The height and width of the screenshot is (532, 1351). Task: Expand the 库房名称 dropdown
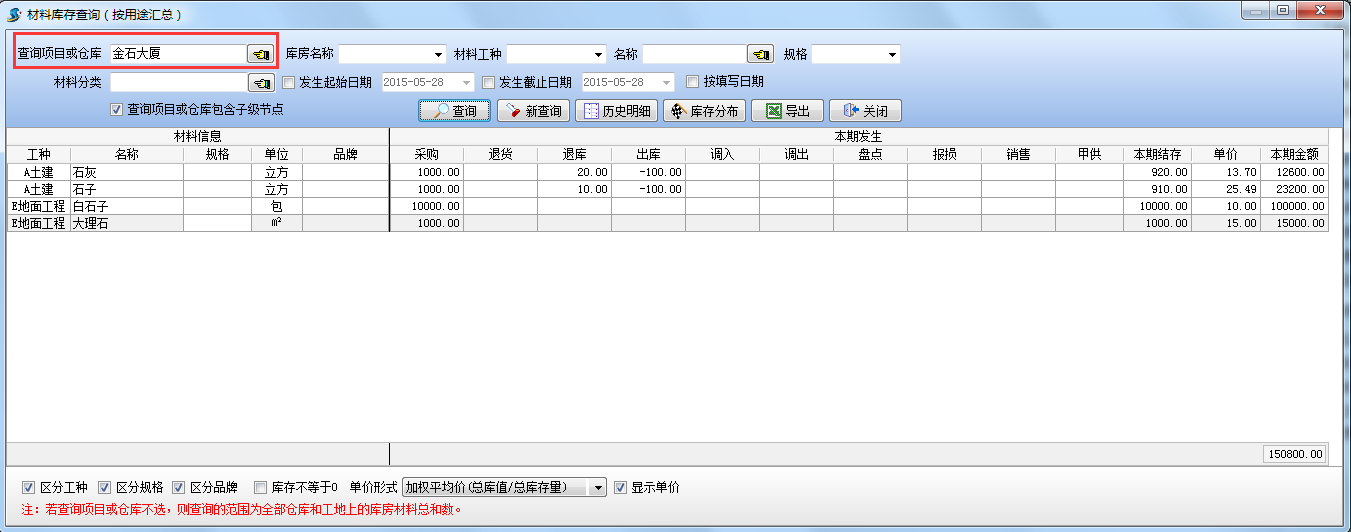coord(438,54)
